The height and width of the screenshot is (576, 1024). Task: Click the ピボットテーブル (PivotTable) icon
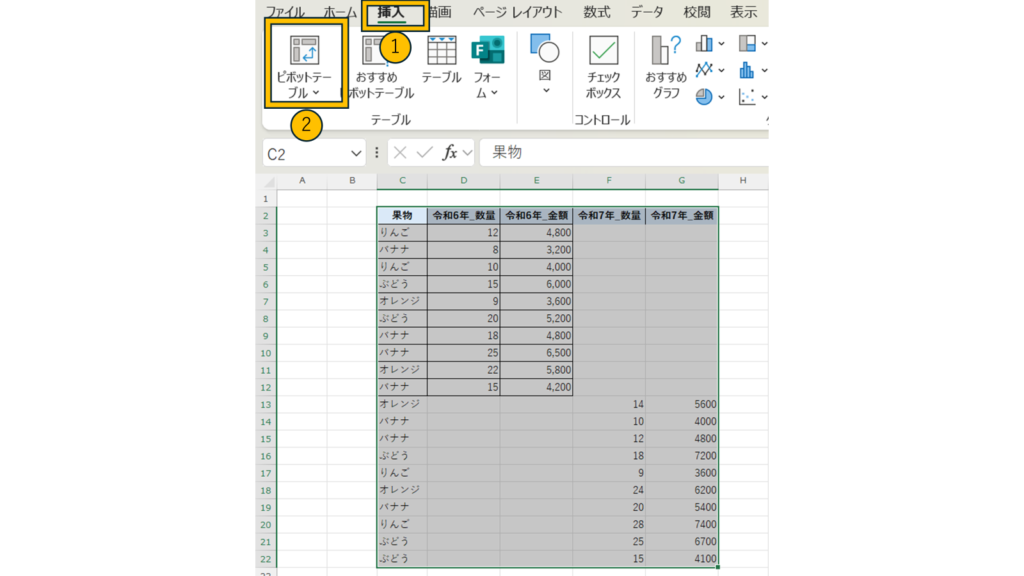304,50
